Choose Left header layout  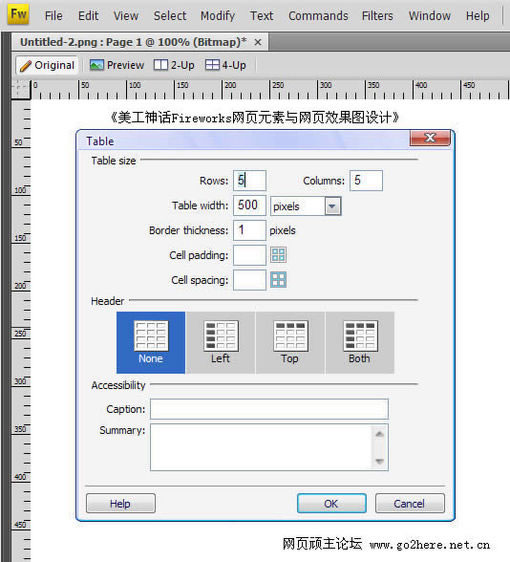click(x=220, y=343)
